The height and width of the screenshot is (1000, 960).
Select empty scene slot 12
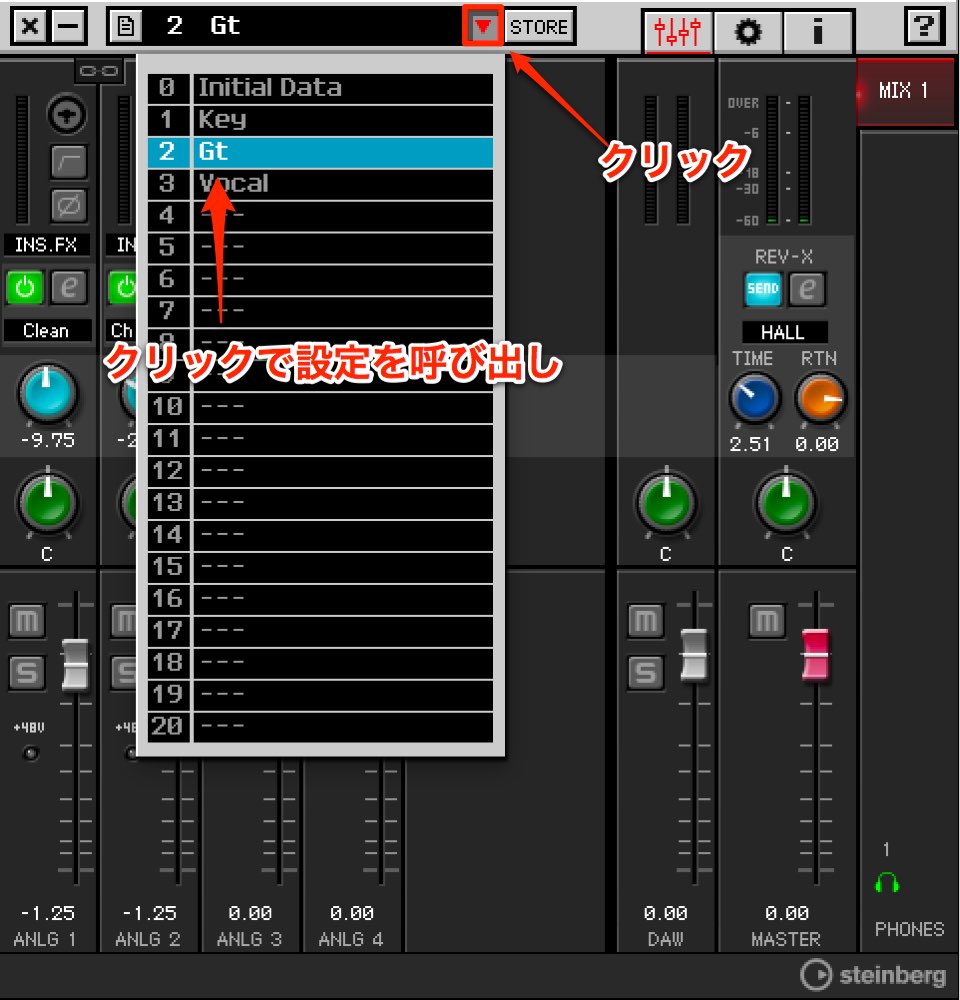(x=320, y=471)
